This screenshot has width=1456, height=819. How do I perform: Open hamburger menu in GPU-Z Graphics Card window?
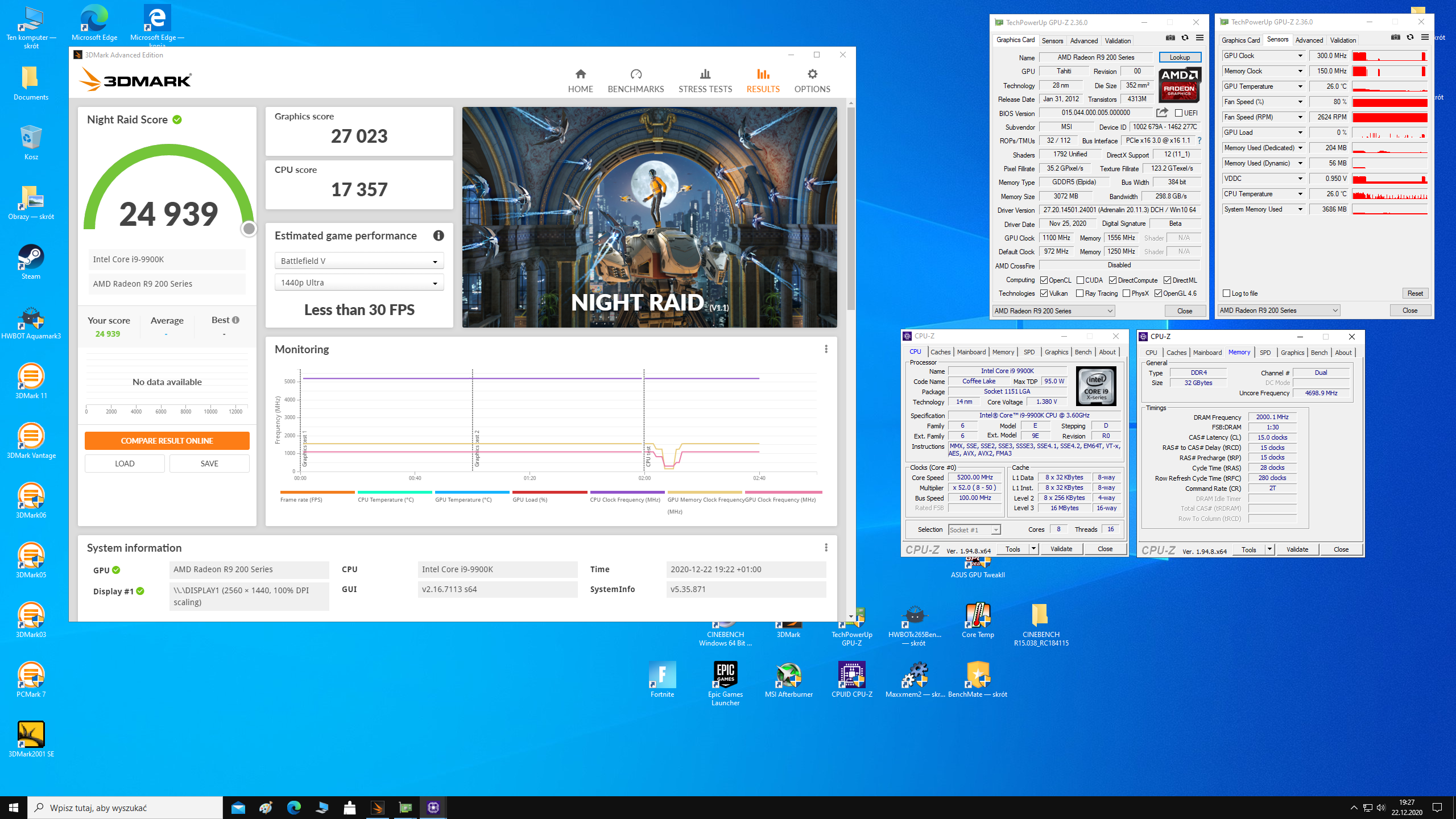pos(1199,38)
